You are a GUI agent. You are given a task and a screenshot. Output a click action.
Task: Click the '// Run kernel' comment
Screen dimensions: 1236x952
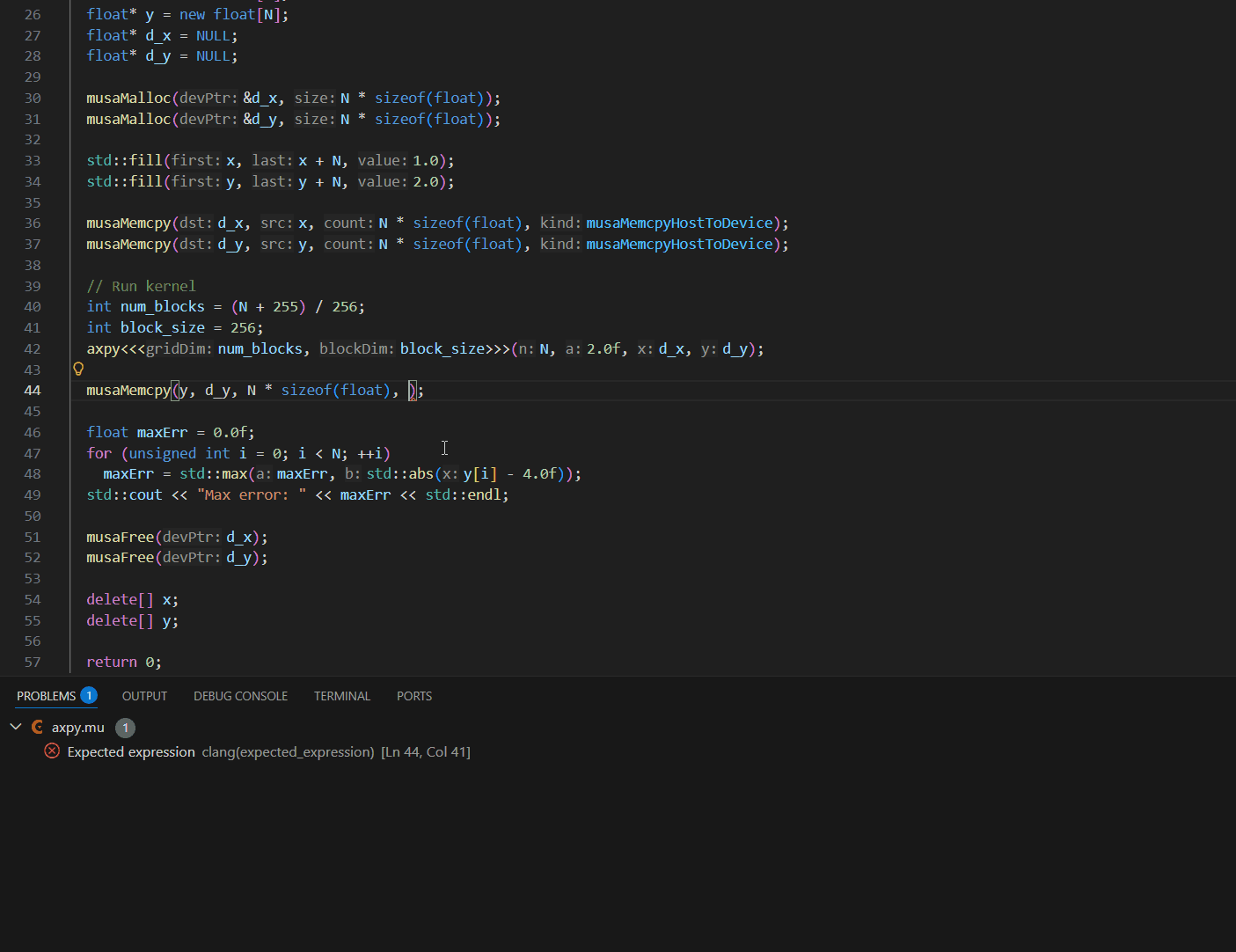click(141, 286)
